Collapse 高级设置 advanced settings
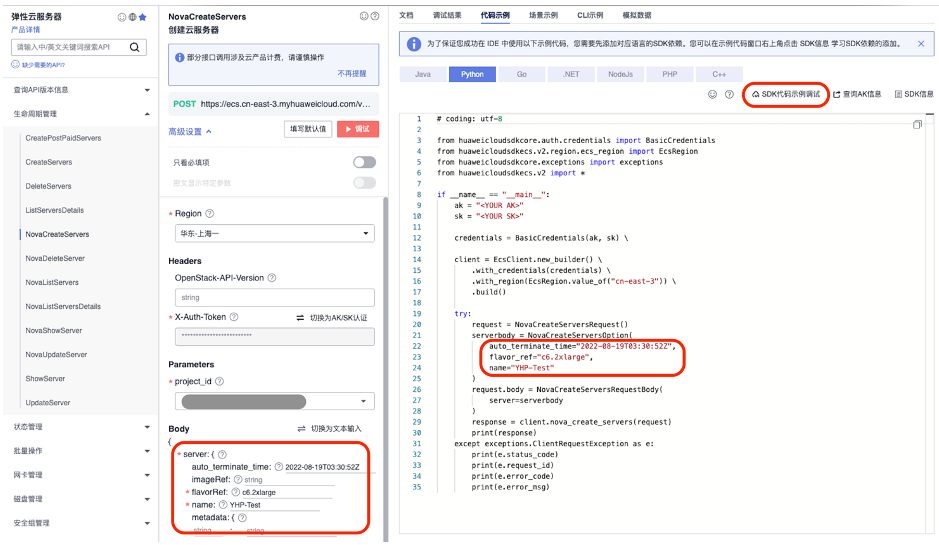Image resolution: width=939 pixels, height=545 pixels. point(190,131)
